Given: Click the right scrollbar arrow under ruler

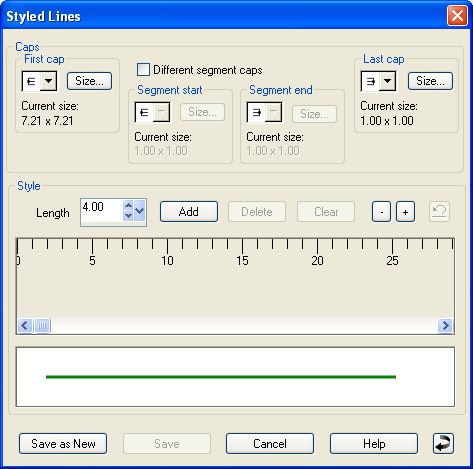Looking at the screenshot, I should 445,325.
